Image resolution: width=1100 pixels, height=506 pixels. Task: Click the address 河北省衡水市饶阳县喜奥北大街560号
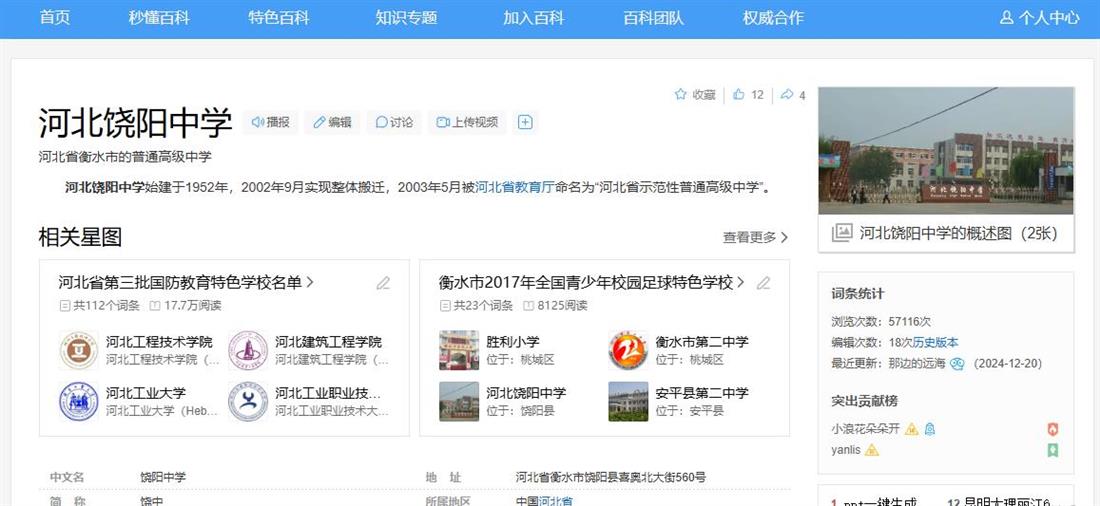610,477
